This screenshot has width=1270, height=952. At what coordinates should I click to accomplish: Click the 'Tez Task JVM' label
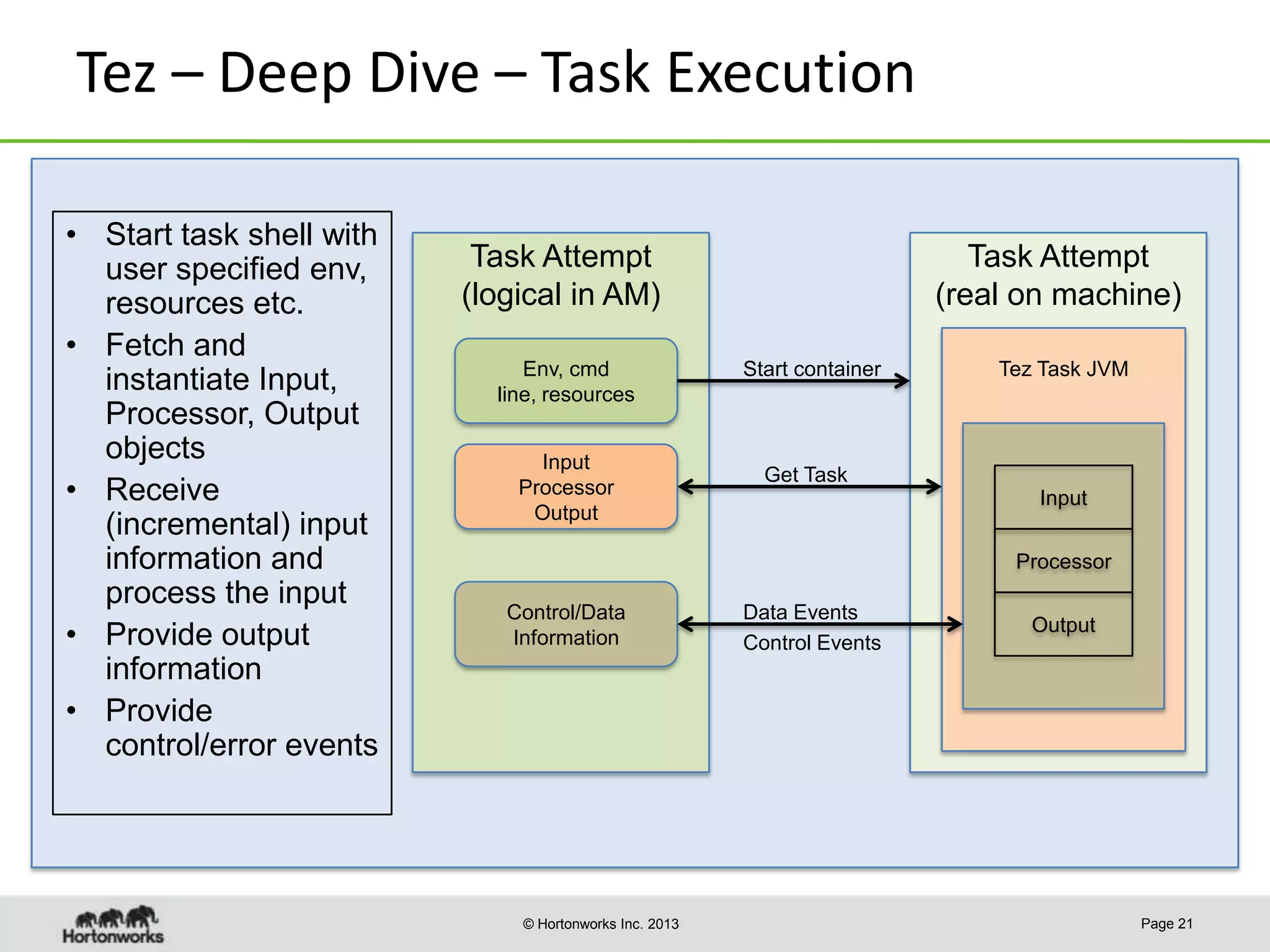(x=1063, y=369)
